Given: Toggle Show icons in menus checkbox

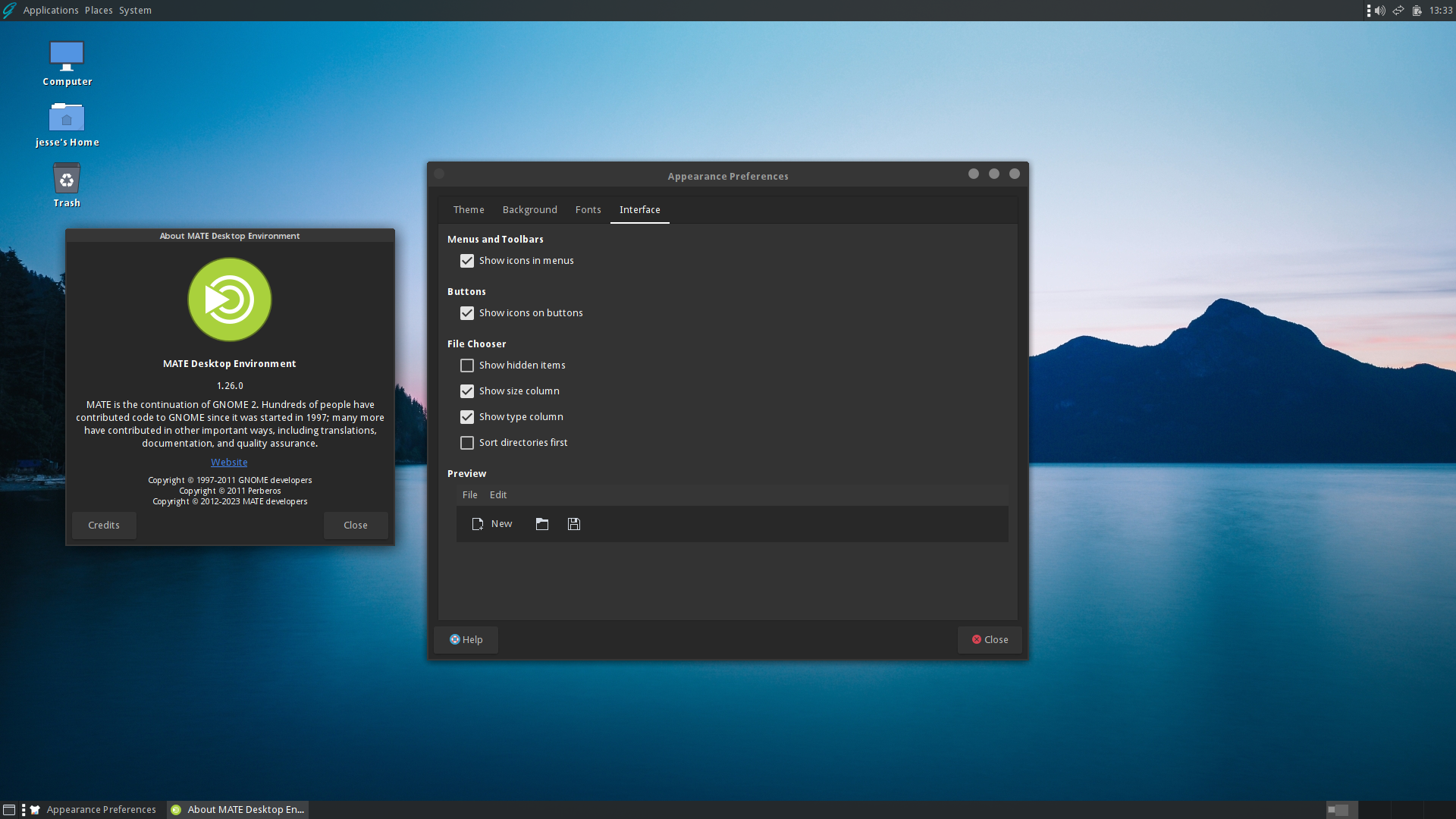Looking at the screenshot, I should pyautogui.click(x=467, y=261).
